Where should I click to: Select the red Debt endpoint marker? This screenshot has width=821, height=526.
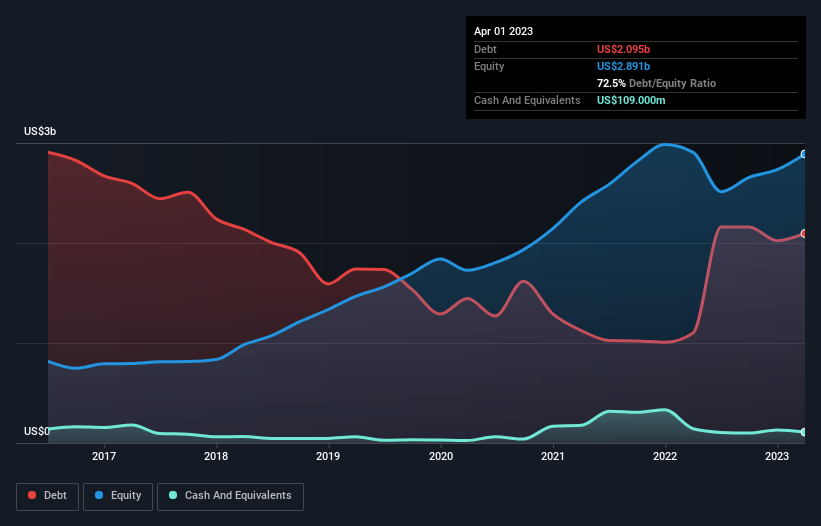pos(804,233)
